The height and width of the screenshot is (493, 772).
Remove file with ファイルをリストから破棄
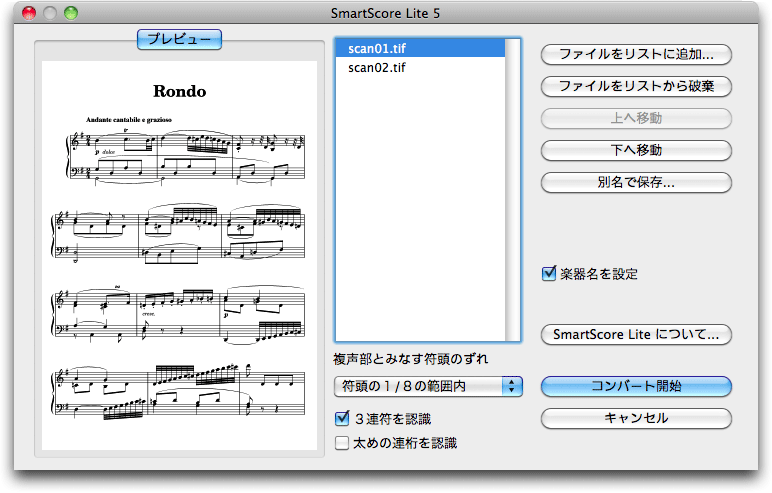coord(636,87)
